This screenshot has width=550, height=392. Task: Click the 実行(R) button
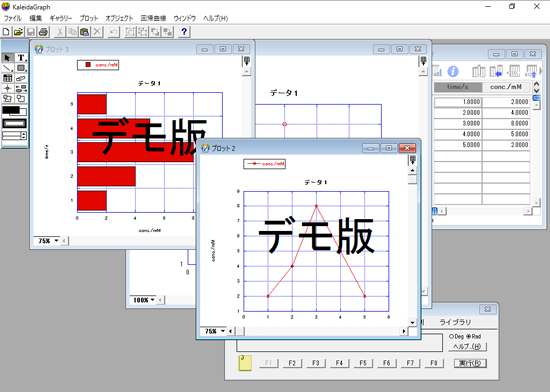(470, 363)
